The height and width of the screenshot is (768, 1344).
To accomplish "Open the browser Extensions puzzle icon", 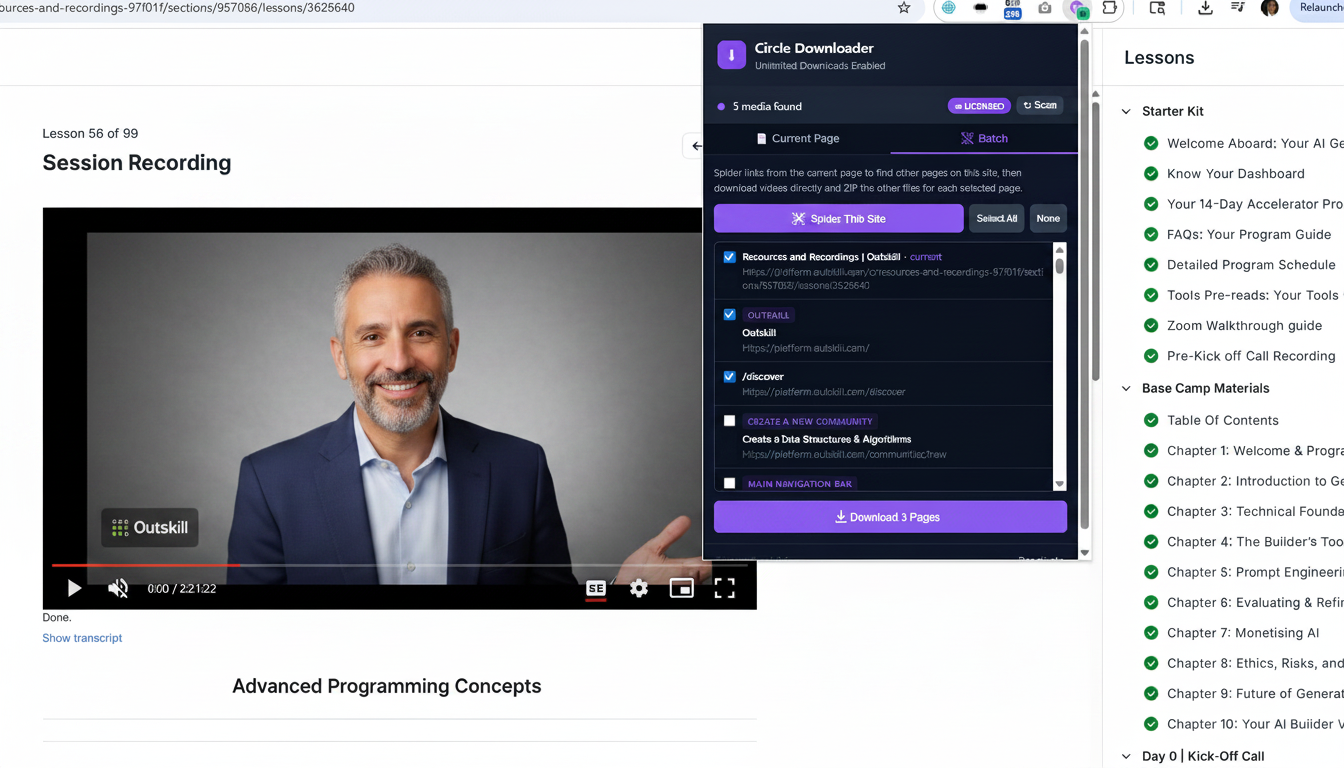I will pyautogui.click(x=1109, y=8).
